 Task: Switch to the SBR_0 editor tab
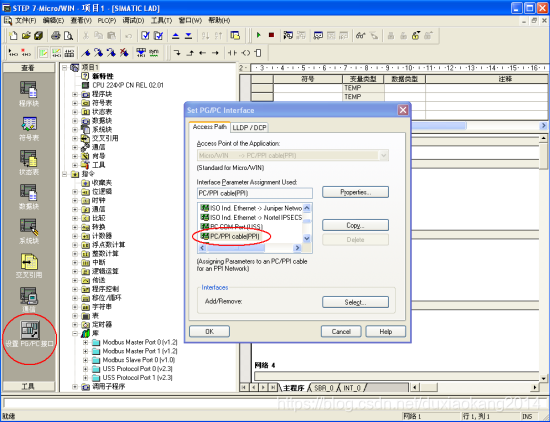323,388
